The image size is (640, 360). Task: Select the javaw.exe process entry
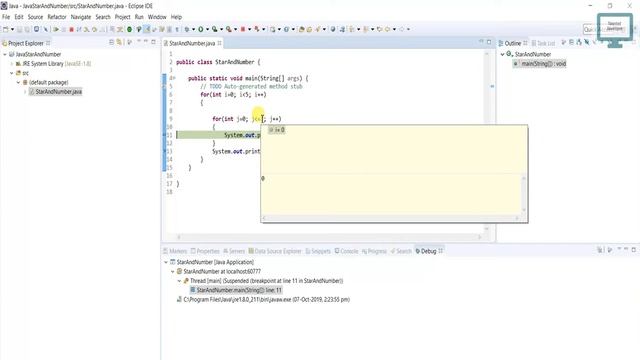click(263, 300)
